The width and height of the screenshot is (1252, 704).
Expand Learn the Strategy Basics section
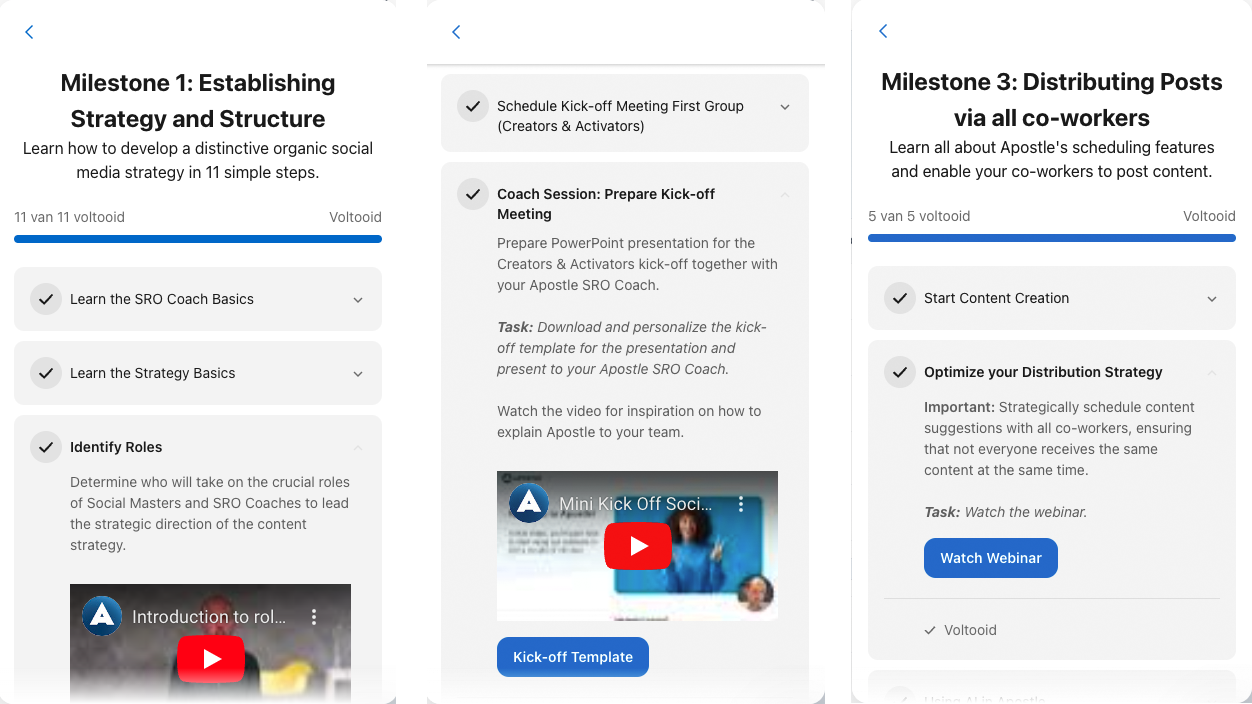[x=358, y=374]
